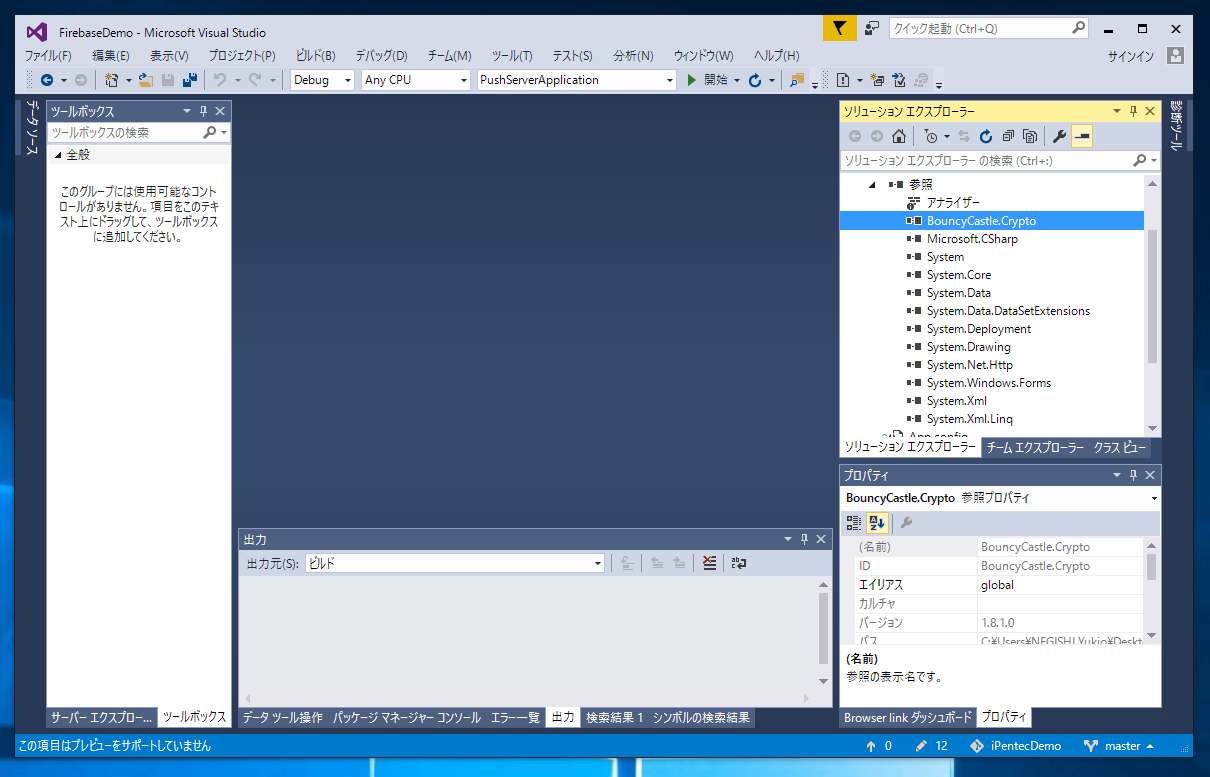
Task: Open the ビルド(B) menu
Action: coord(316,56)
